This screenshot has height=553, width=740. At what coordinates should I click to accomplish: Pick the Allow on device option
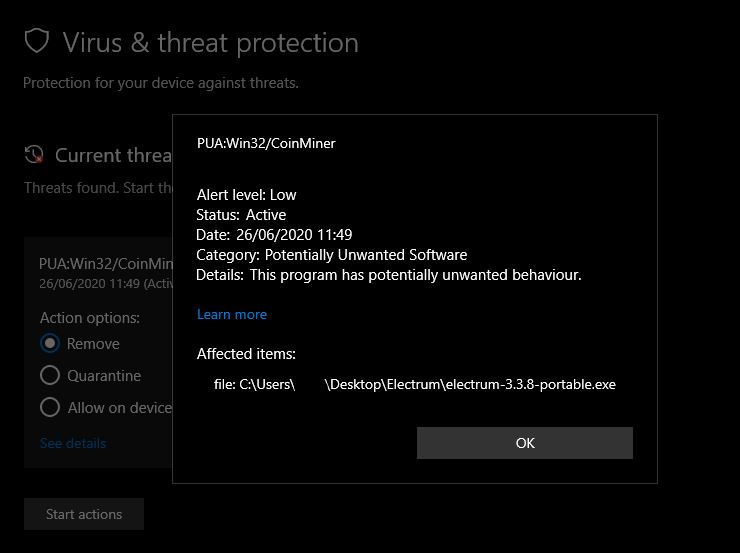pos(50,407)
